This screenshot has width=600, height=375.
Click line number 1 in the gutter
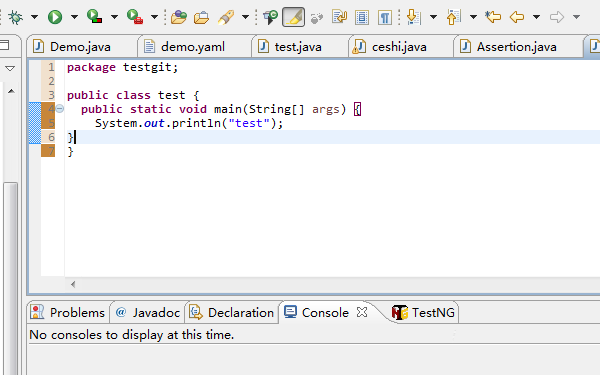coord(51,67)
